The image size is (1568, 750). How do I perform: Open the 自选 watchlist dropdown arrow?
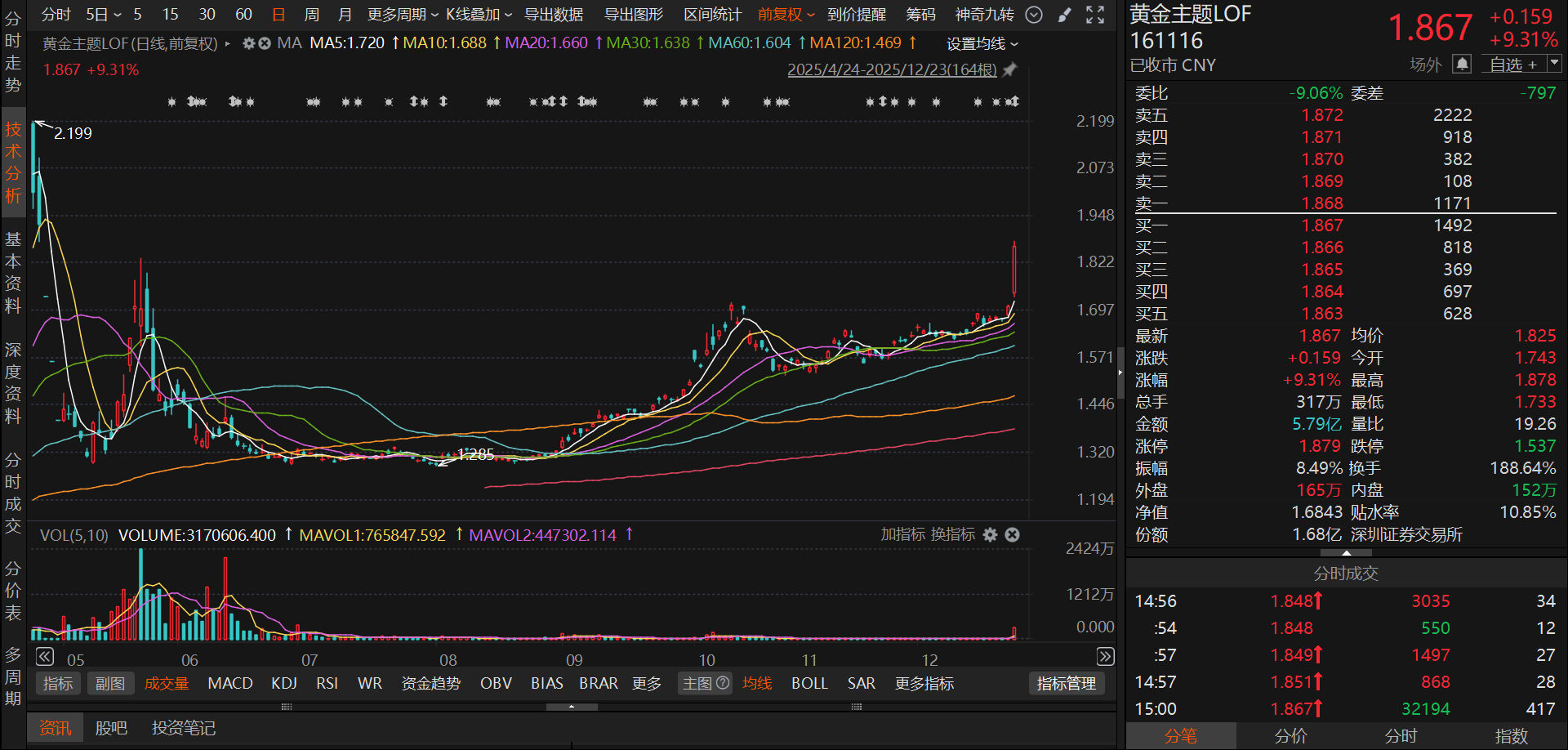tap(1554, 63)
